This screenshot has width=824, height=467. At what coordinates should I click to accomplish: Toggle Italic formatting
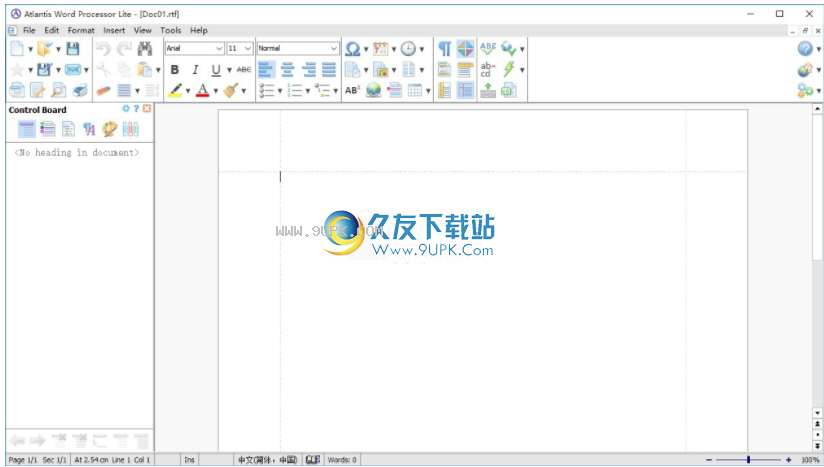pos(195,69)
